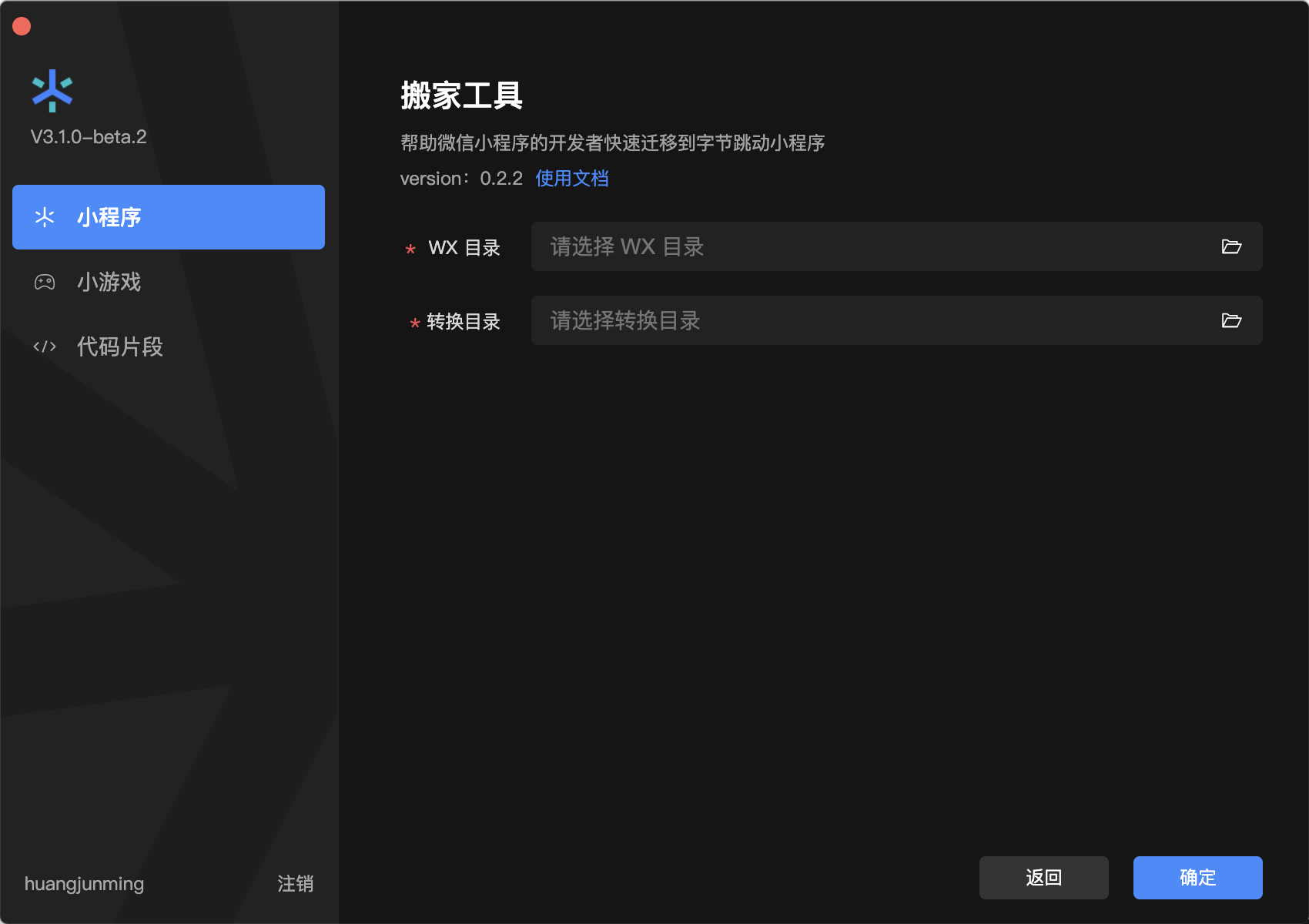
Task: Click the 小游戏 gamepad icon
Action: click(x=45, y=282)
